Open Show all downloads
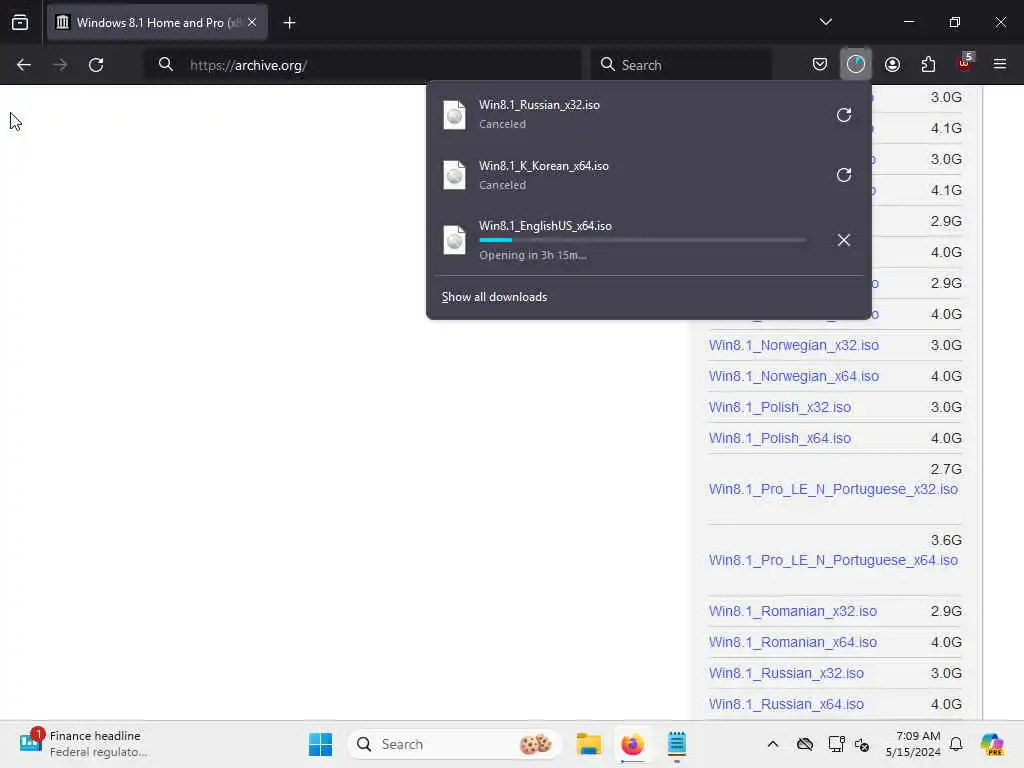This screenshot has width=1024, height=768. (494, 297)
